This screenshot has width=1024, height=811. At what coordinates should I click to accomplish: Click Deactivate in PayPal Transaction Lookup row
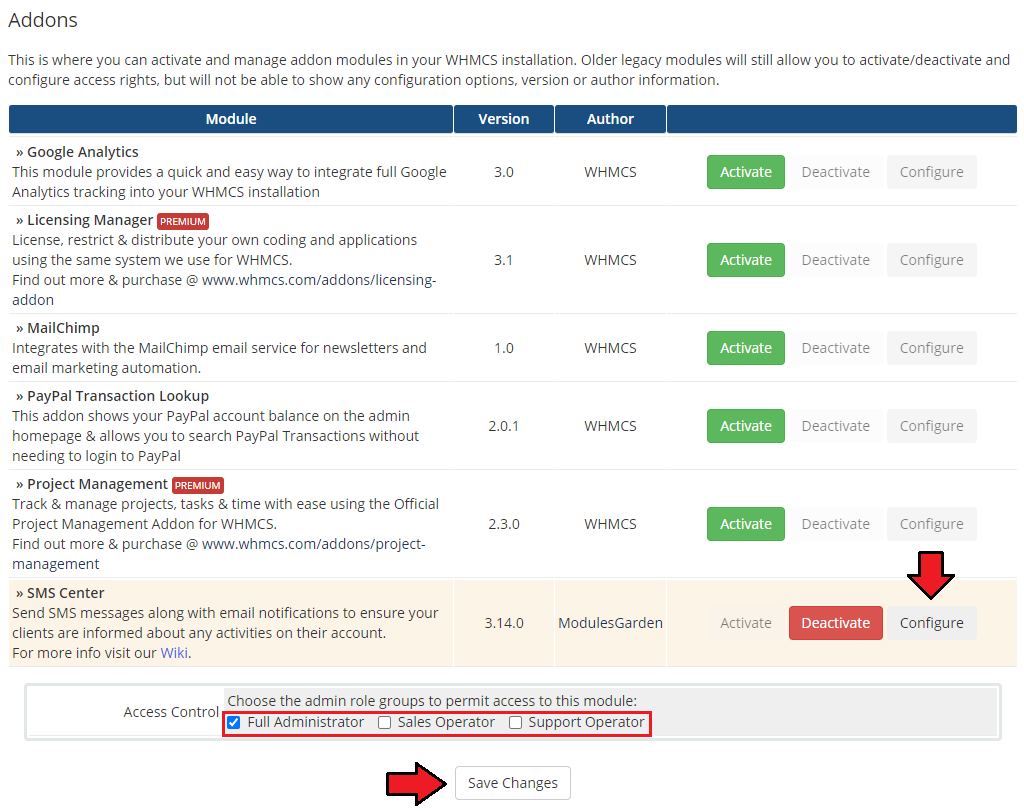pyautogui.click(x=835, y=426)
